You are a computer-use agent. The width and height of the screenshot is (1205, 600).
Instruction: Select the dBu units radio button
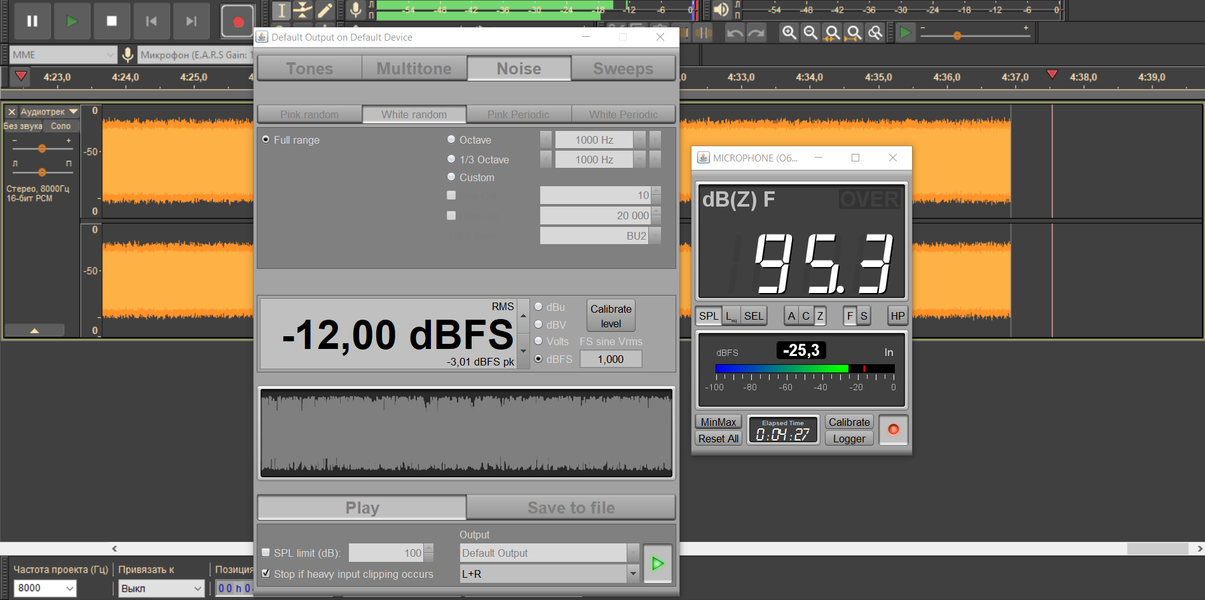[x=539, y=307]
